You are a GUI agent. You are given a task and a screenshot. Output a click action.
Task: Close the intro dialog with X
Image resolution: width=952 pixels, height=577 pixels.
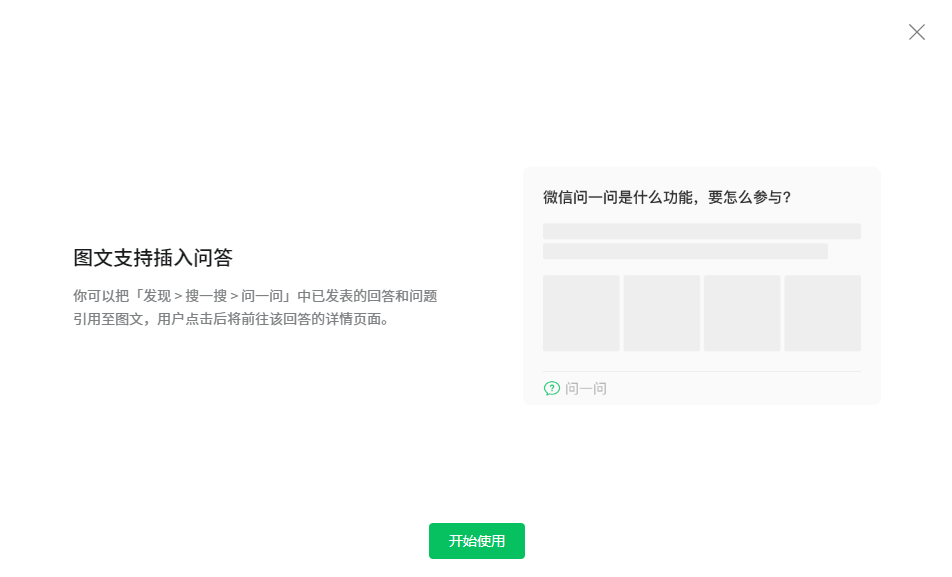[917, 32]
